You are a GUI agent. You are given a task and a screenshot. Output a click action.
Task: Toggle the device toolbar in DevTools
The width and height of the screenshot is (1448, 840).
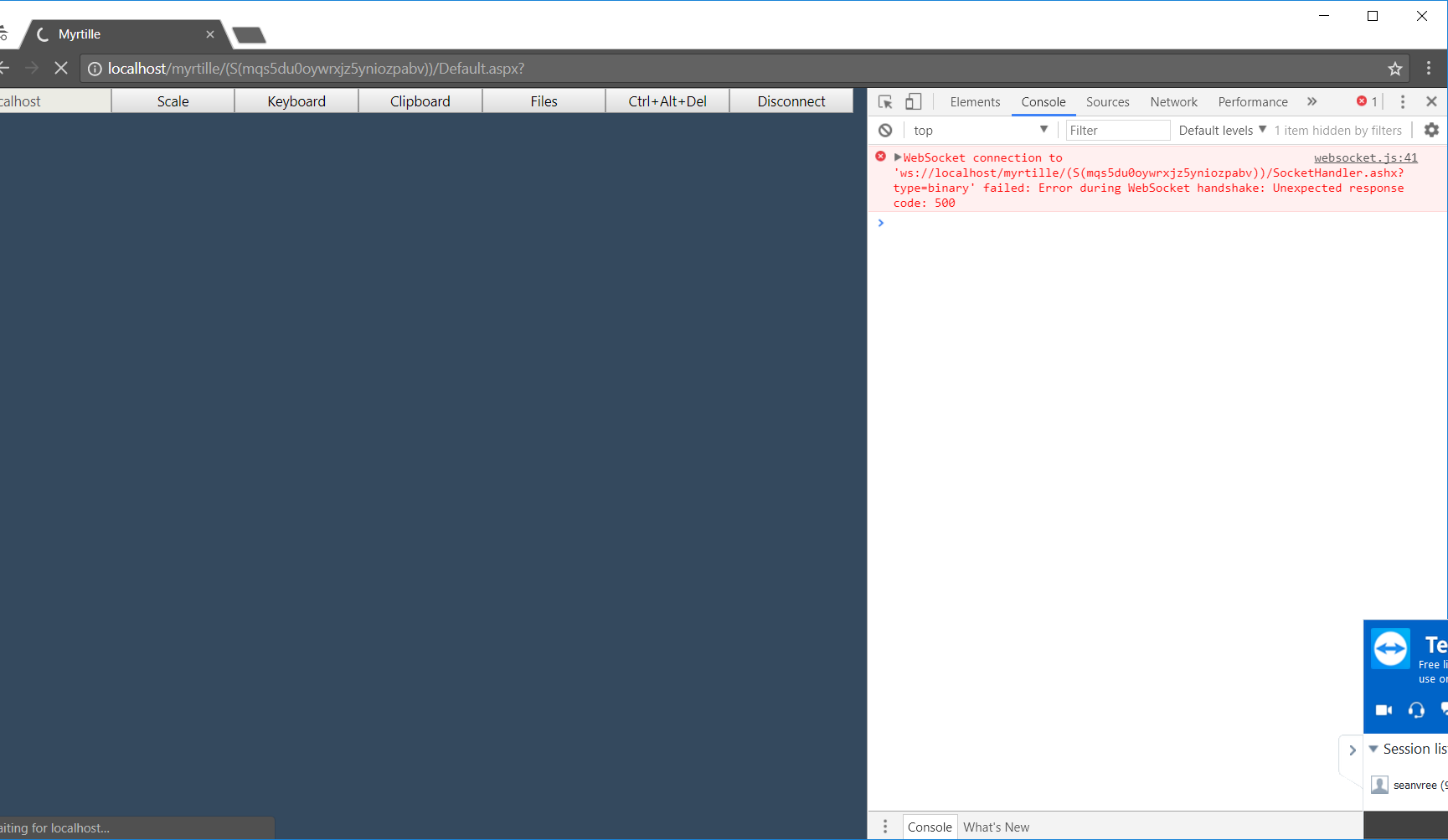pyautogui.click(x=913, y=100)
